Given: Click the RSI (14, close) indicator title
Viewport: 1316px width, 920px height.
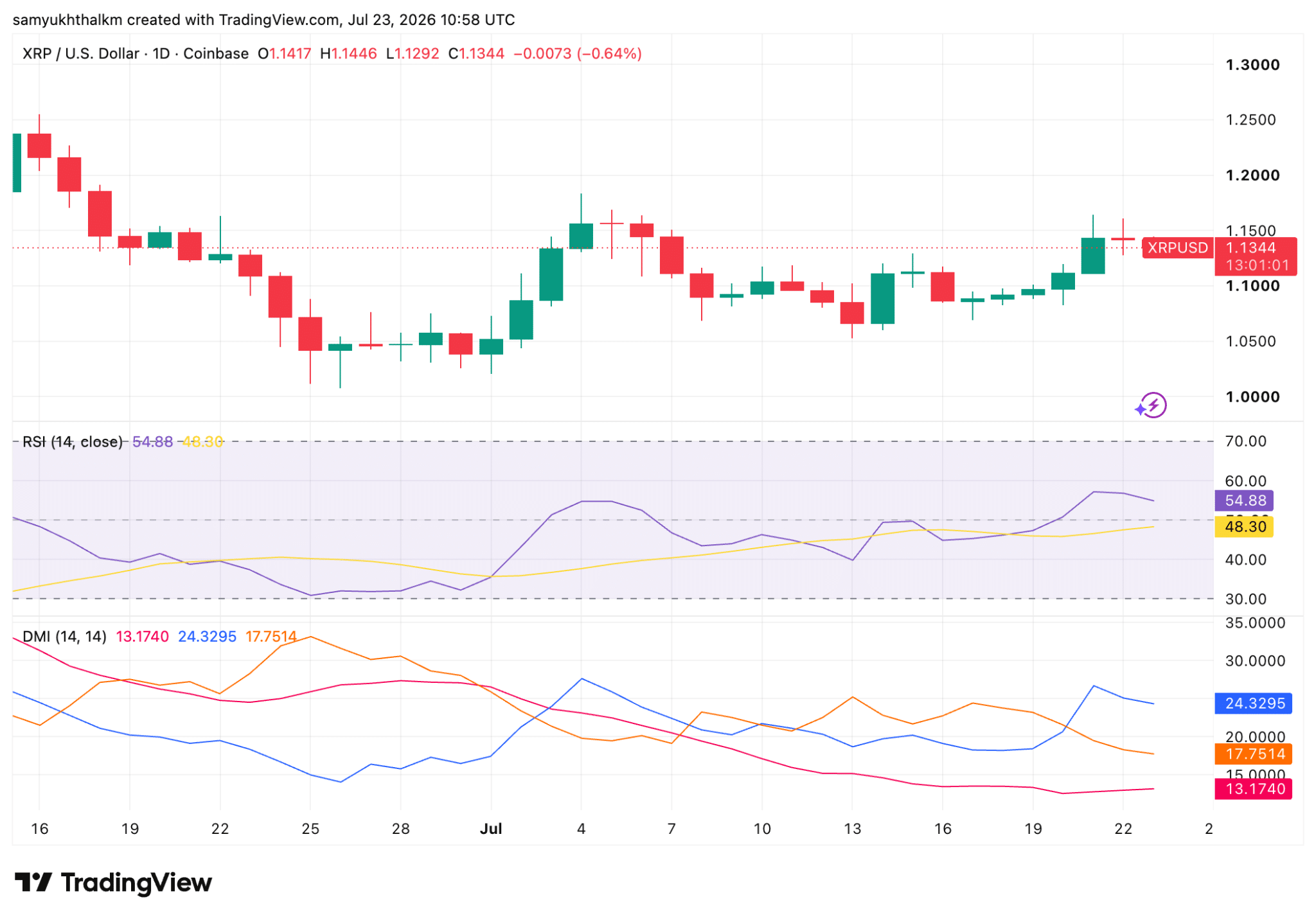Looking at the screenshot, I should (x=73, y=442).
